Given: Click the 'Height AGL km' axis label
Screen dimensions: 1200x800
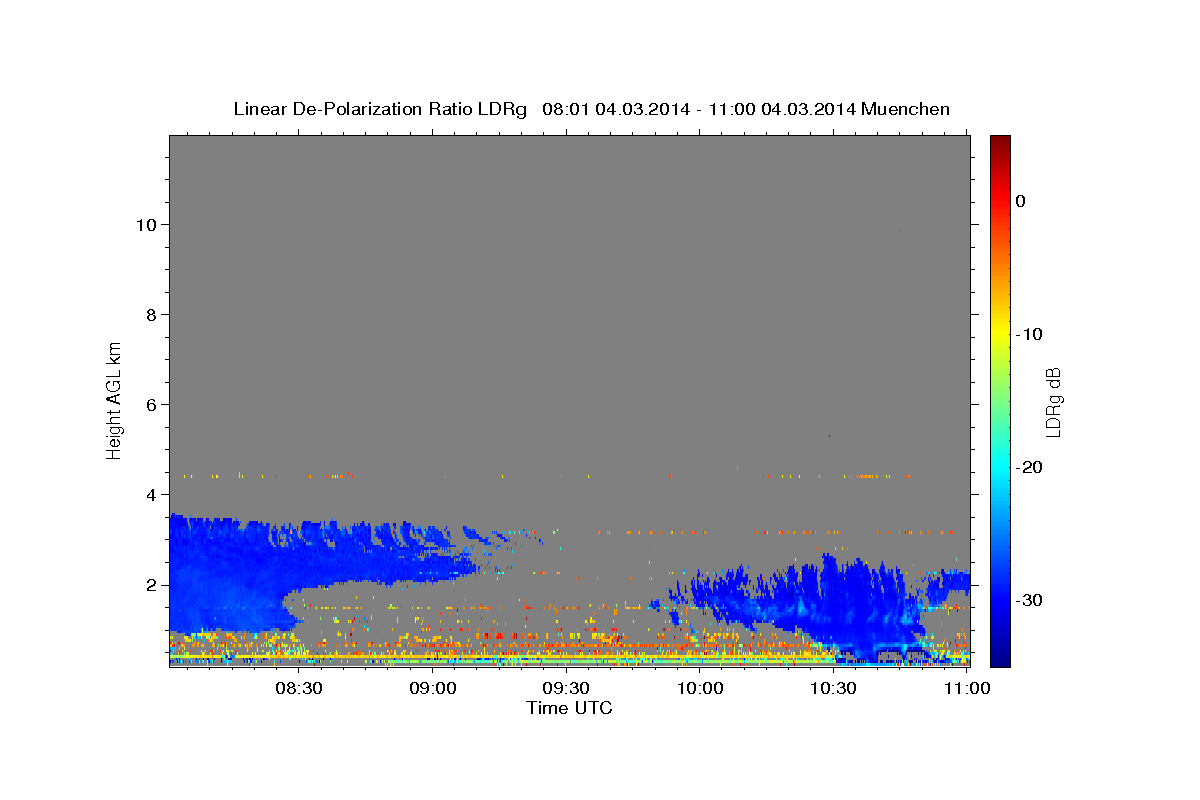Looking at the screenshot, I should [115, 400].
